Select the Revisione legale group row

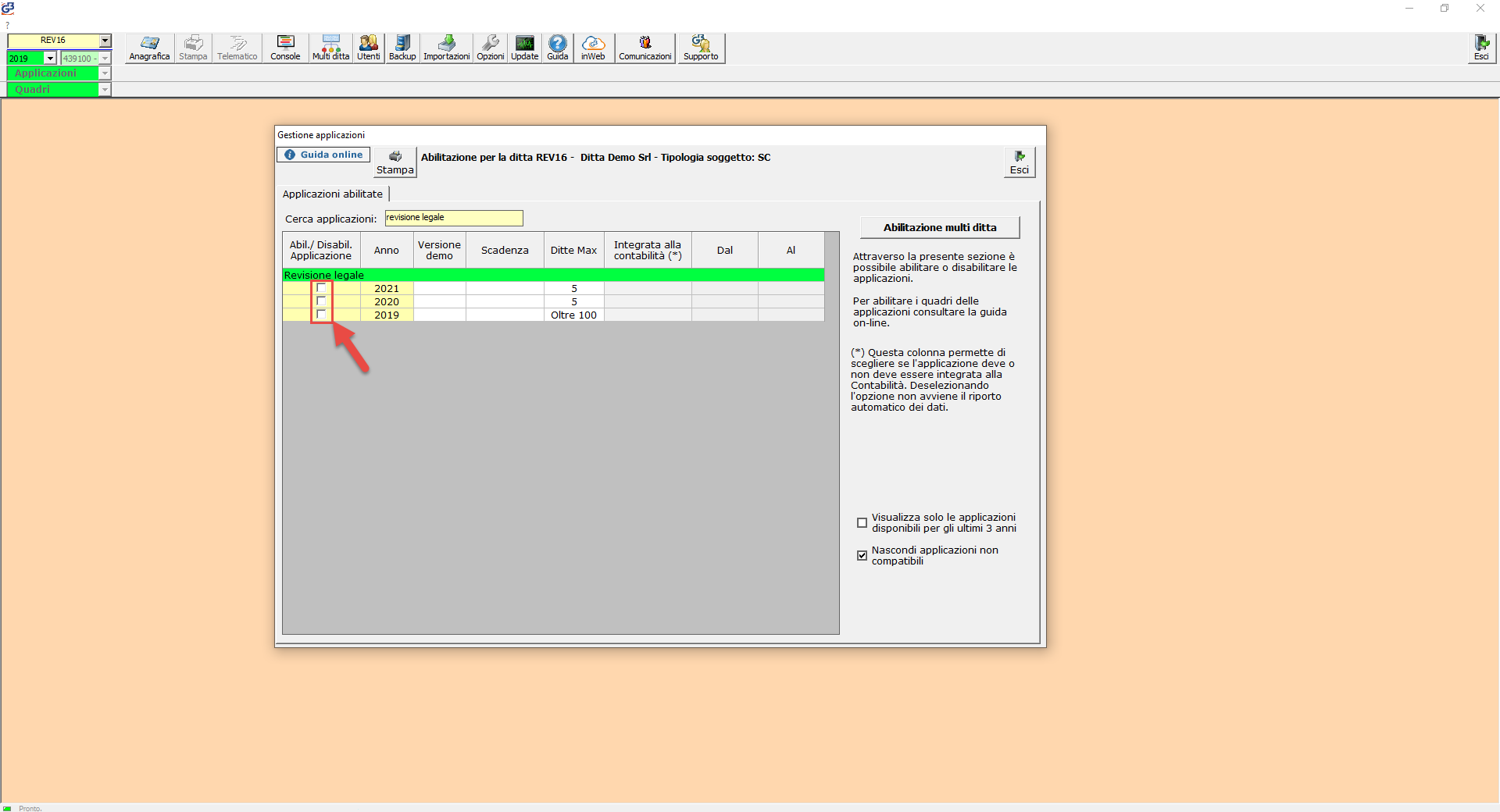tap(553, 275)
